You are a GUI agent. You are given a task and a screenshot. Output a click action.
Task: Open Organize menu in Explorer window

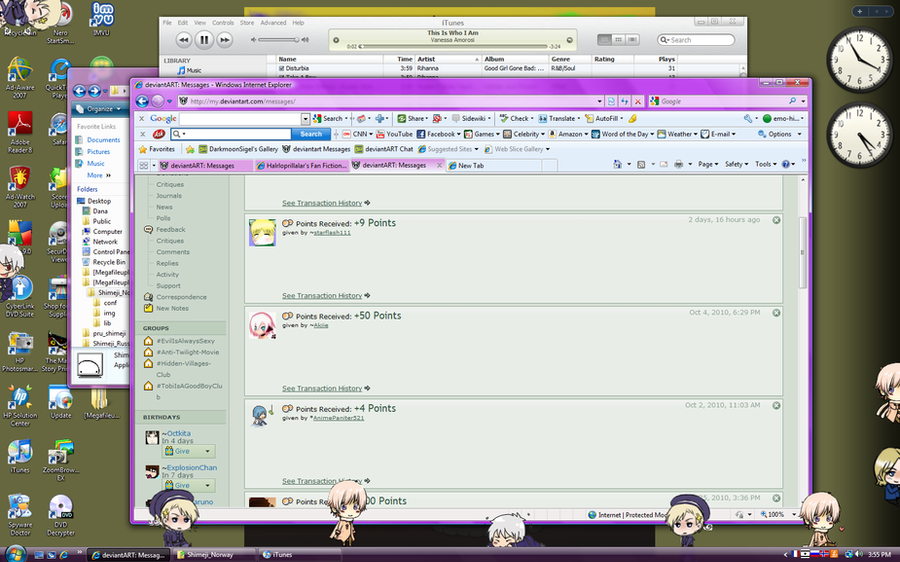click(99, 108)
